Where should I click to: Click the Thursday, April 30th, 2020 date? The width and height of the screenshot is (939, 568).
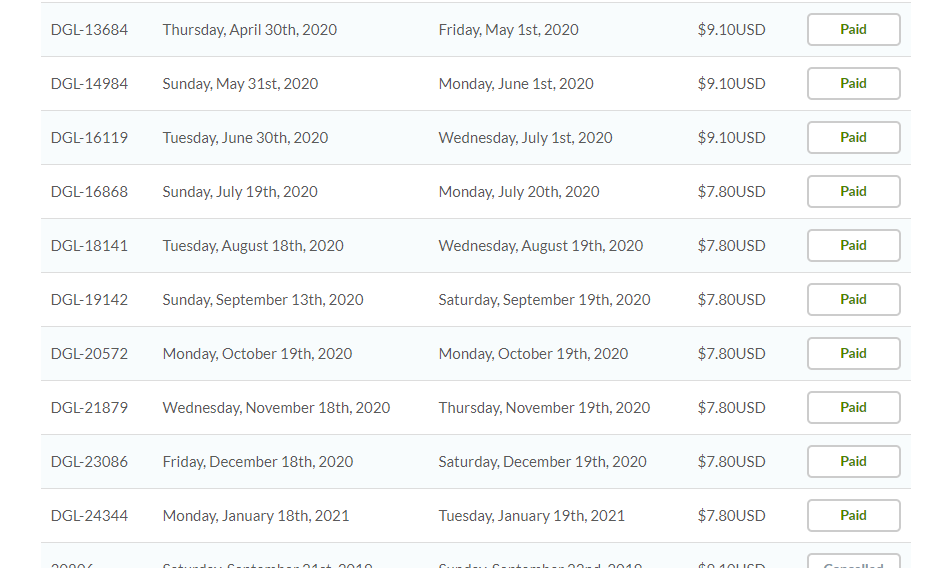pos(250,30)
